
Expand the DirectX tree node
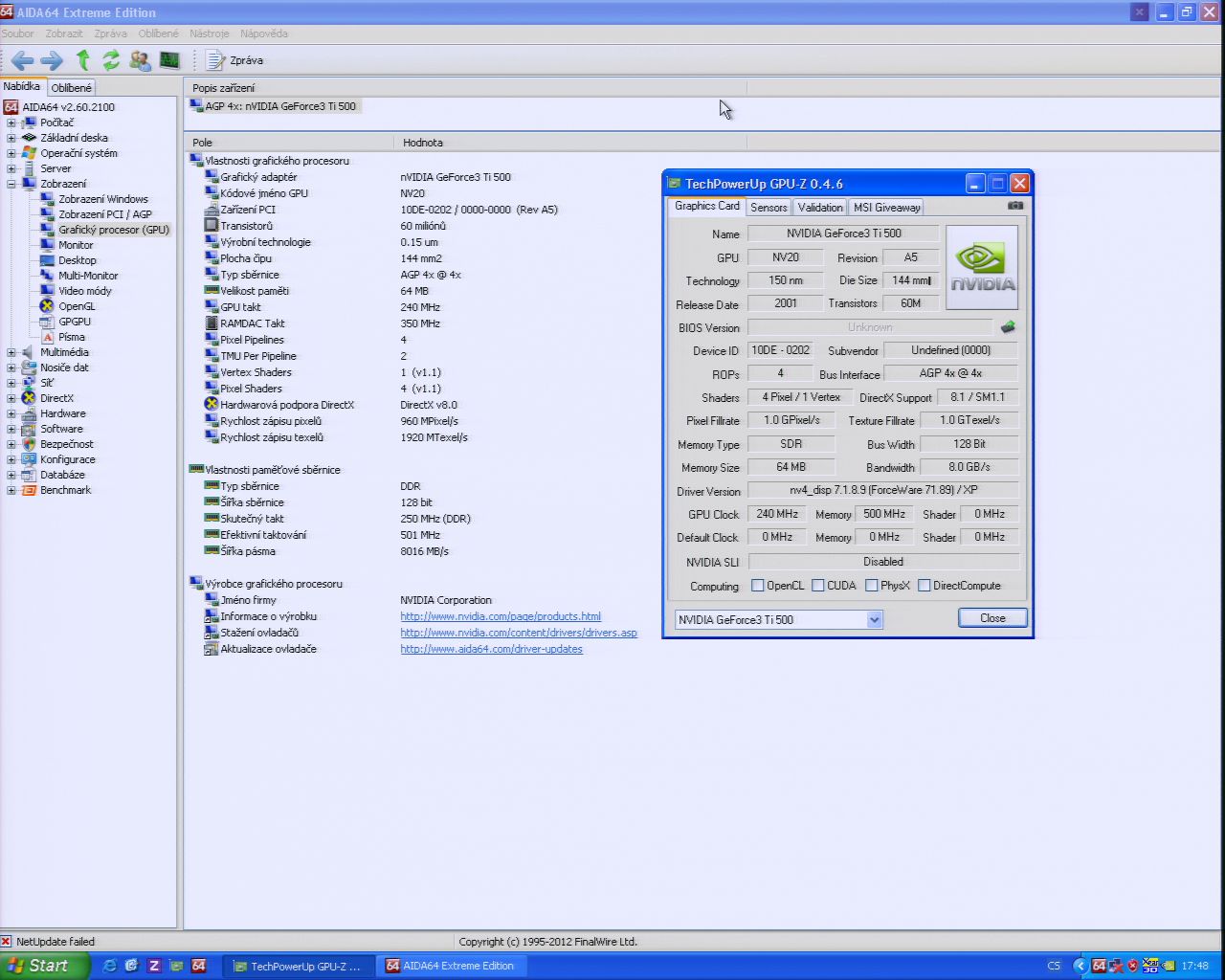11,398
